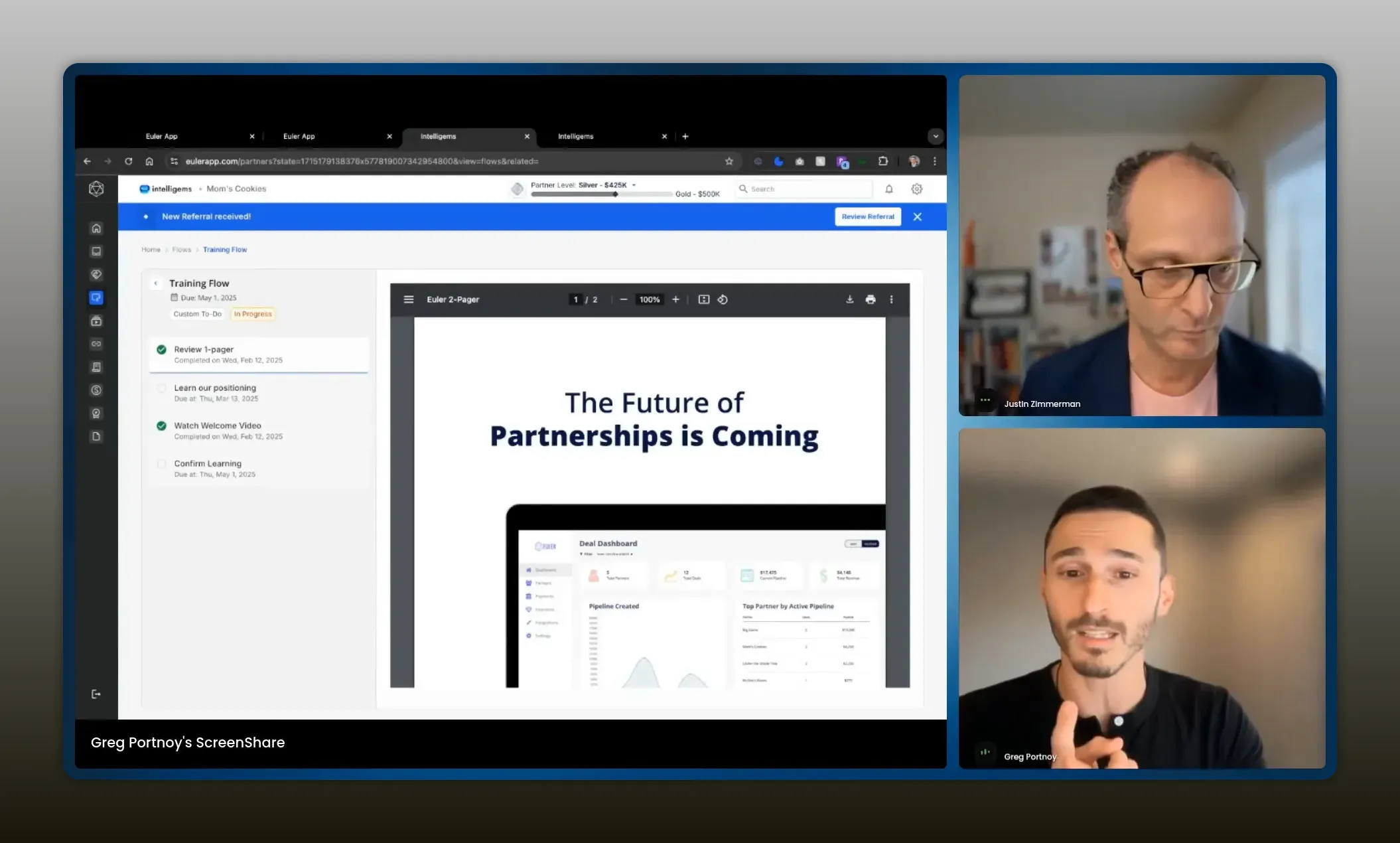Expand the Partner Level Silver dropdown

(634, 185)
